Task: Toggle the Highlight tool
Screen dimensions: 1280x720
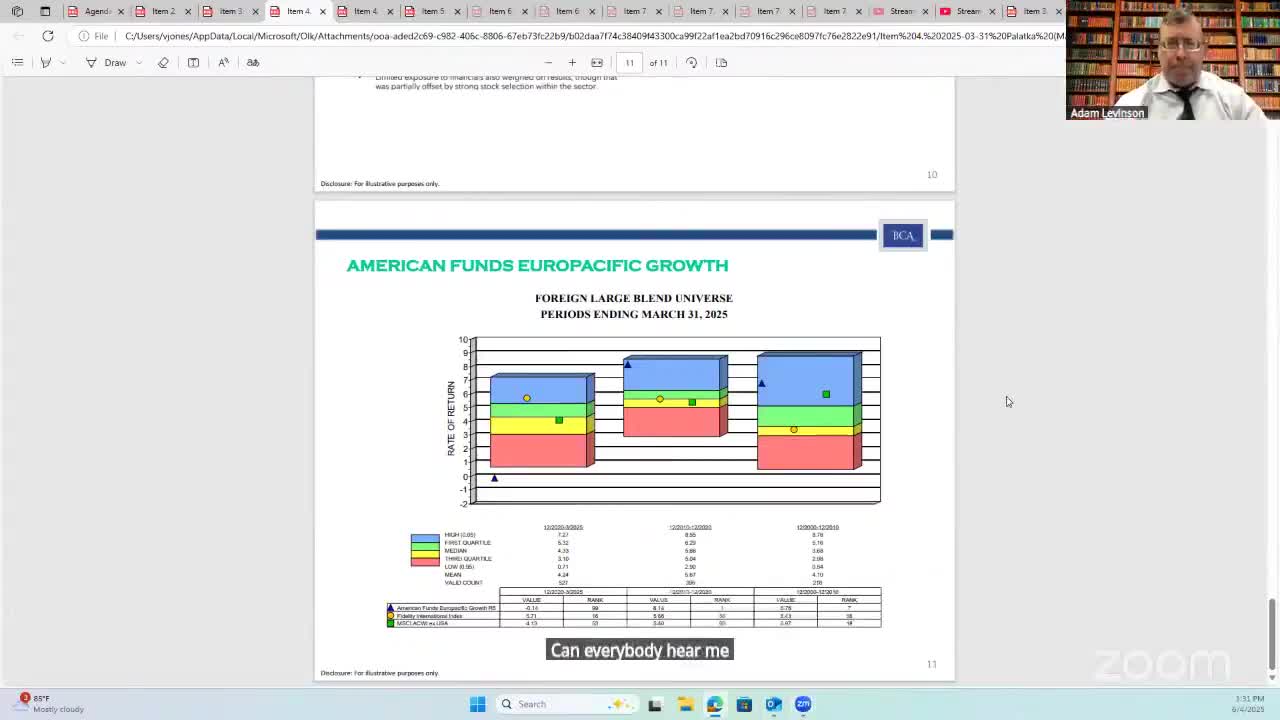Action: pos(45,62)
